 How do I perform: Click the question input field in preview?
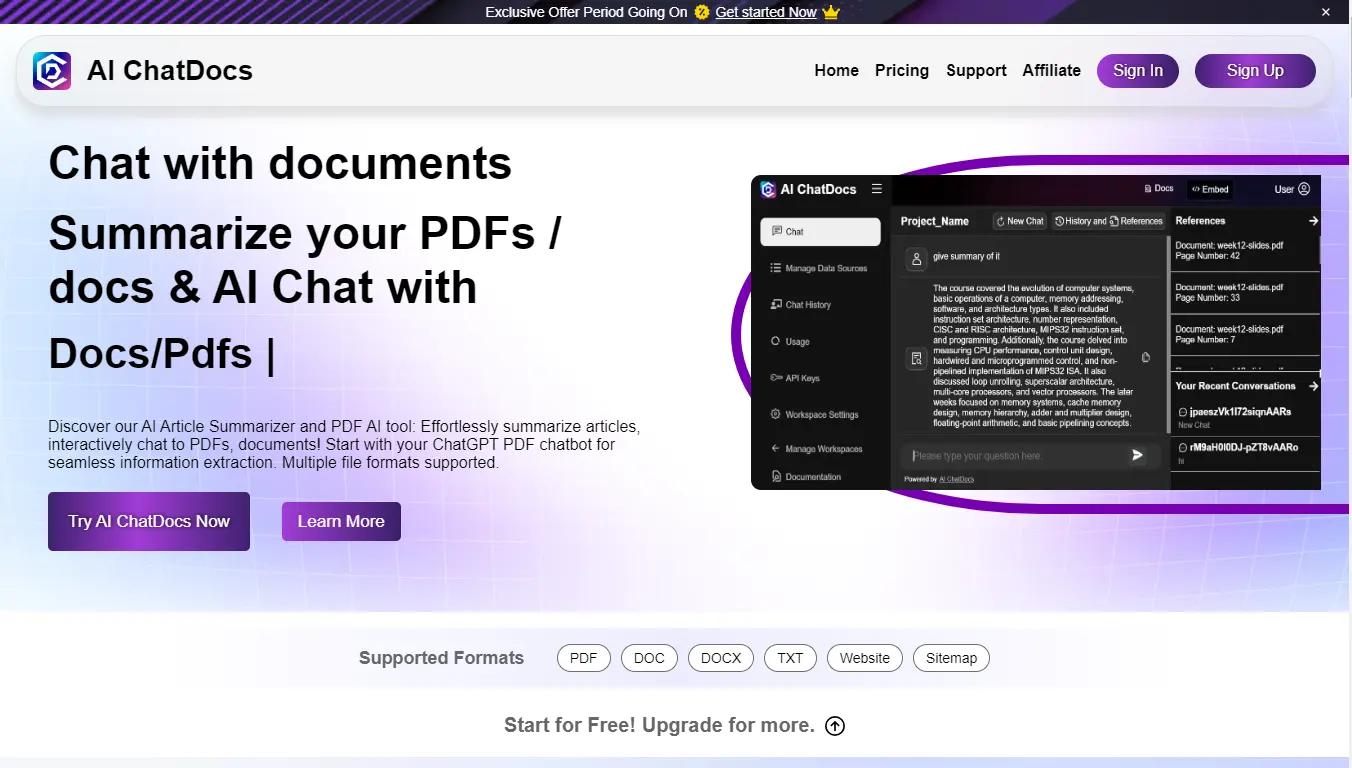1030,456
